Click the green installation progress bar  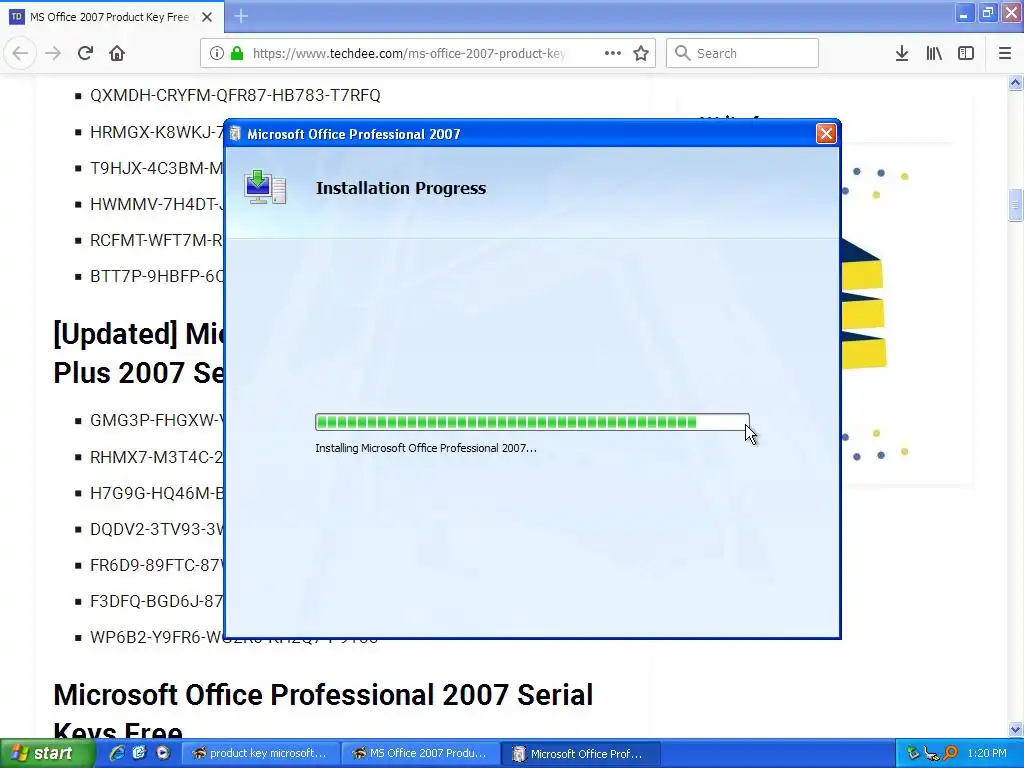pyautogui.click(x=532, y=422)
